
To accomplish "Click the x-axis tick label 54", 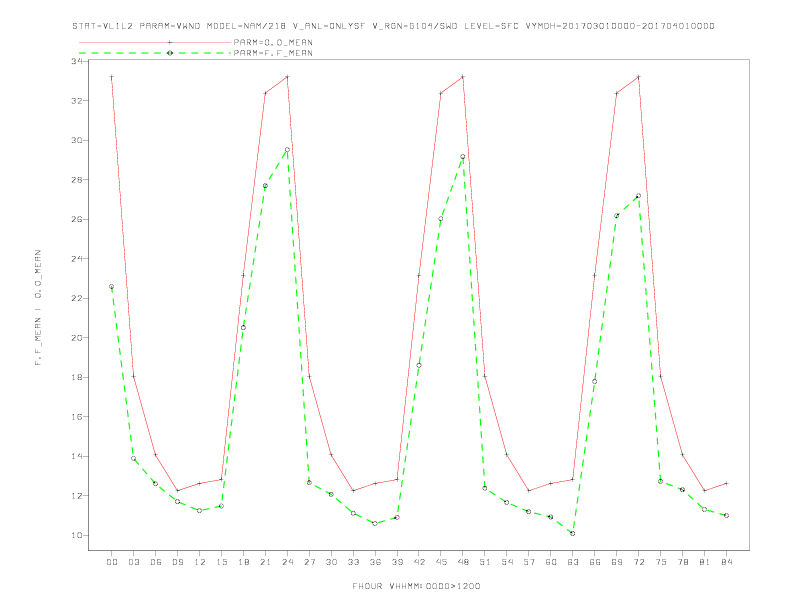I will tap(507, 562).
